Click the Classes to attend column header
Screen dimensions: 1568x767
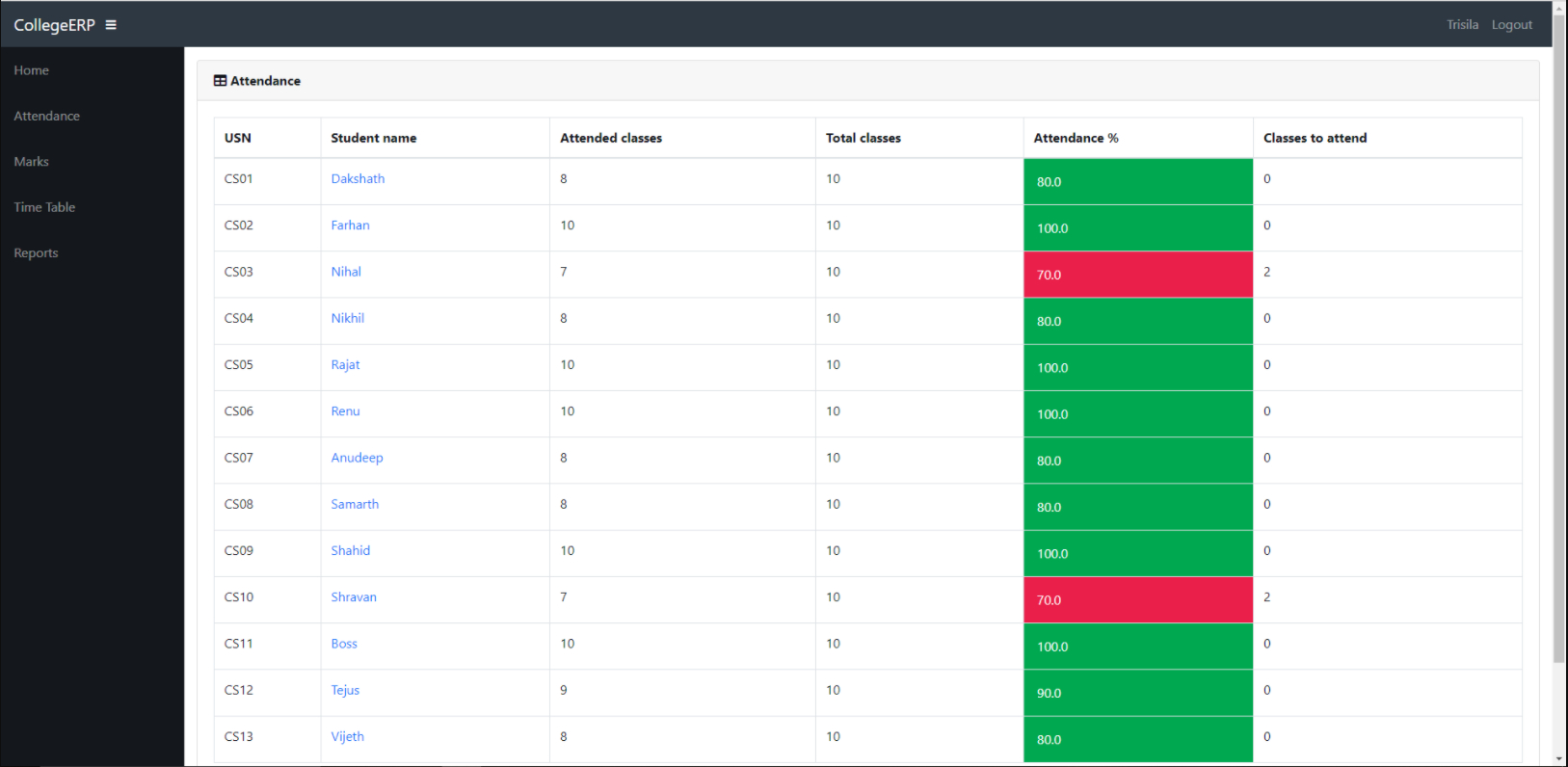[x=1388, y=138]
